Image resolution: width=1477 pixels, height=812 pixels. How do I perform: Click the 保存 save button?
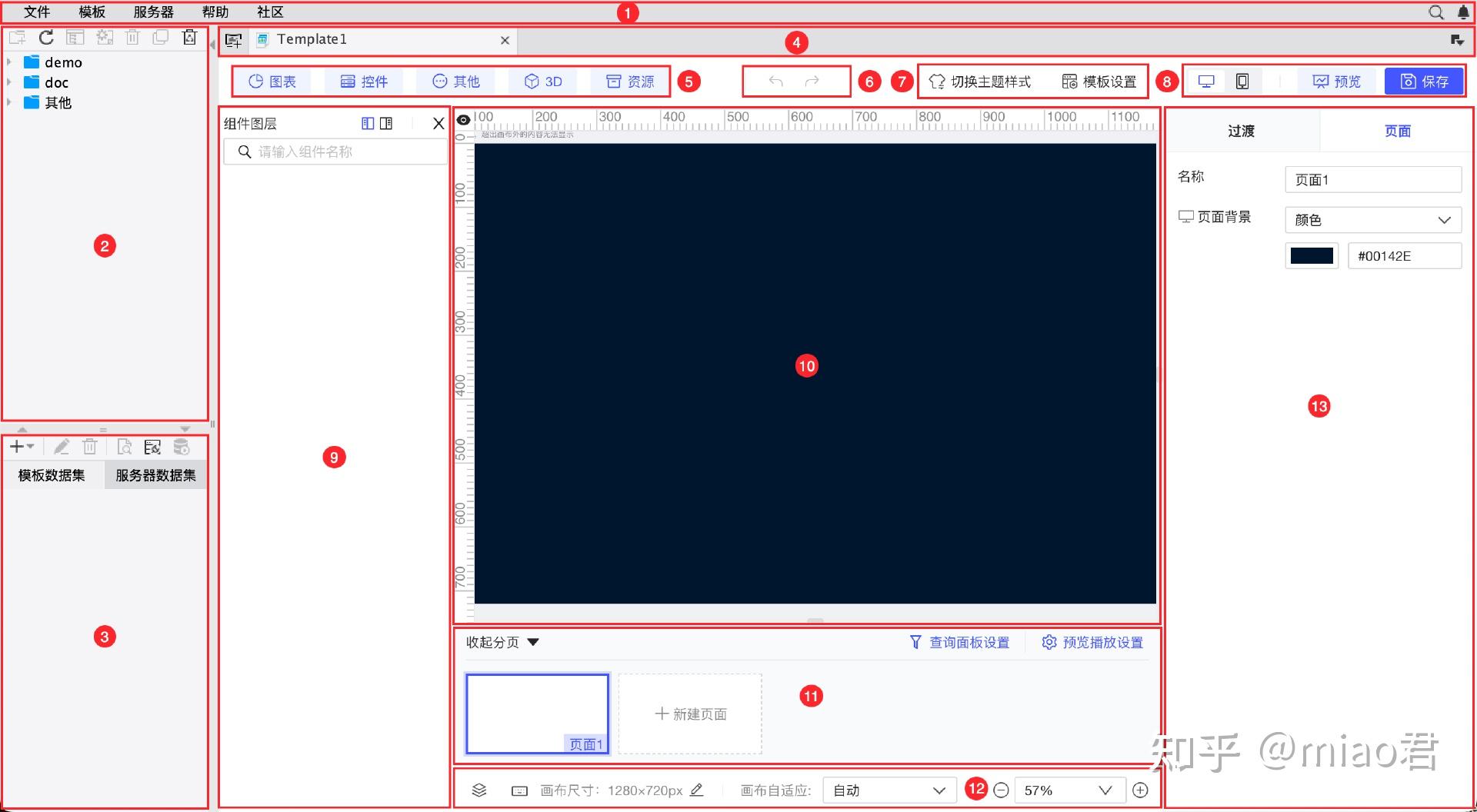click(x=1424, y=80)
